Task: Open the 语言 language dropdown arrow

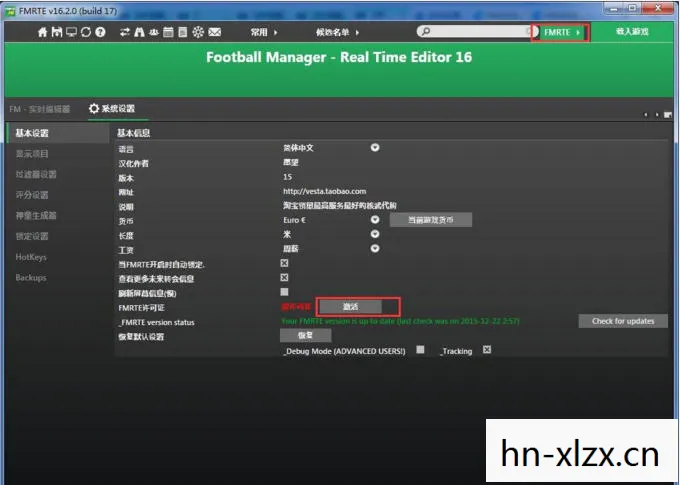Action: tap(375, 147)
